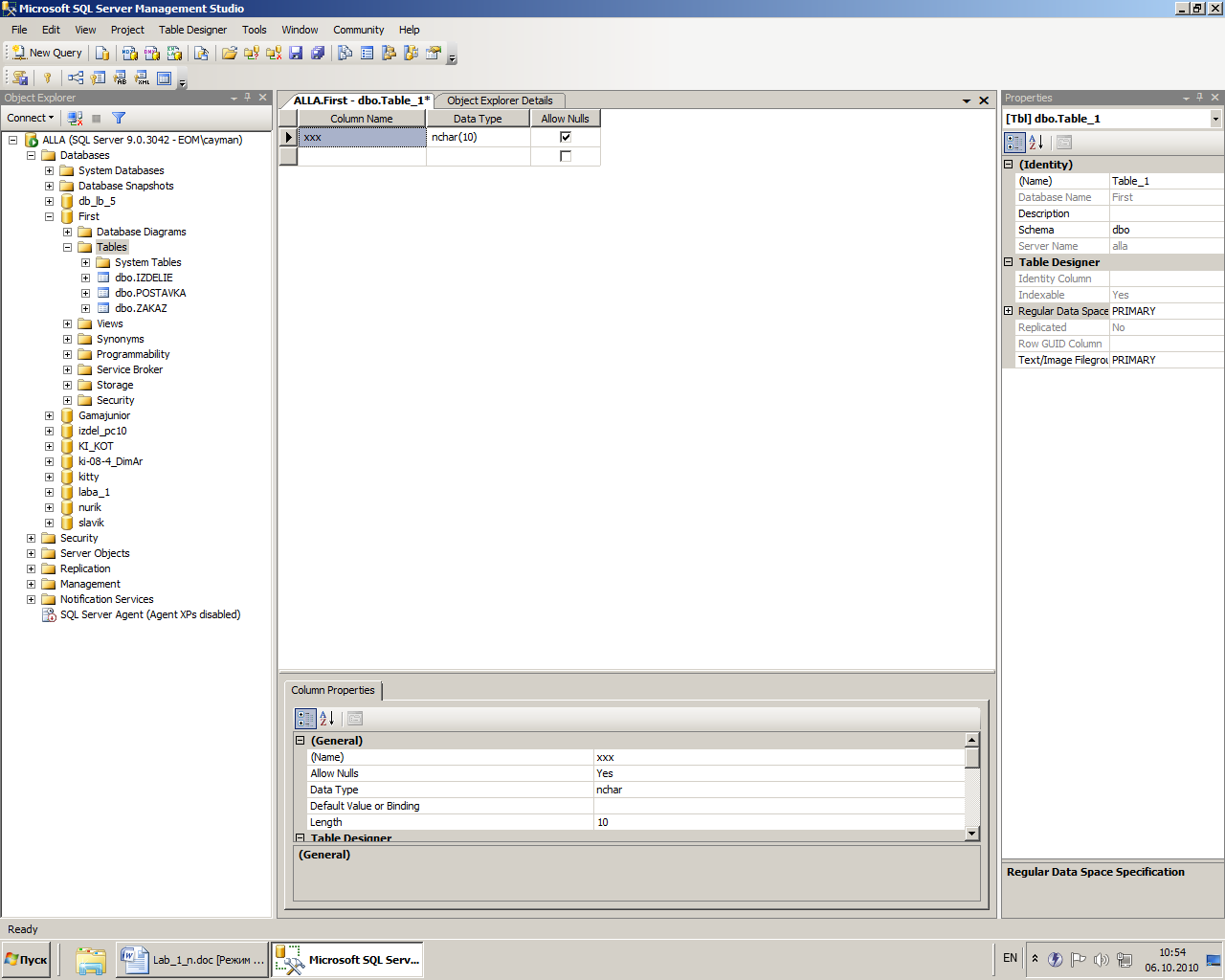Toggle auto-hide pin of Object Explorer
The height and width of the screenshot is (980, 1225).
(248, 98)
